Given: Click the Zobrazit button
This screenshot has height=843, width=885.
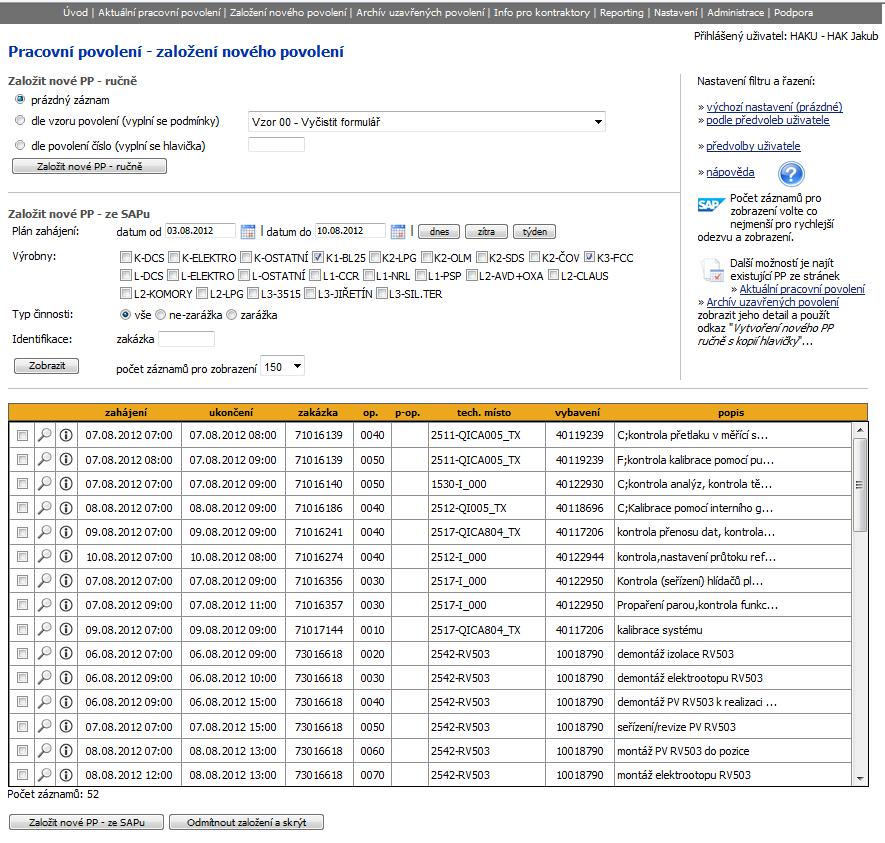Looking at the screenshot, I should pos(46,366).
